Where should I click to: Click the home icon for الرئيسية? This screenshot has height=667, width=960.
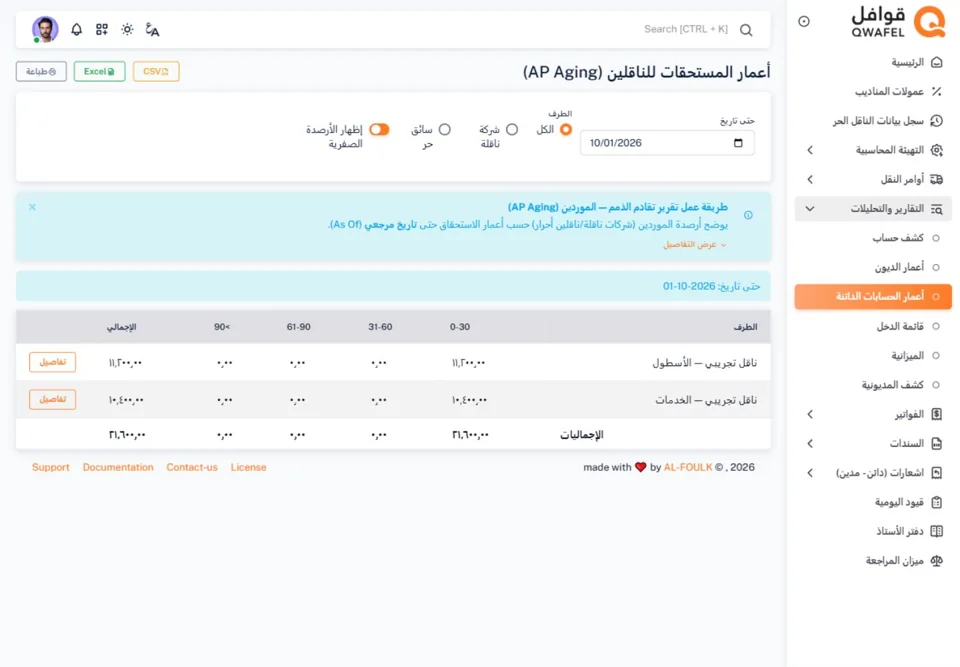tap(936, 62)
